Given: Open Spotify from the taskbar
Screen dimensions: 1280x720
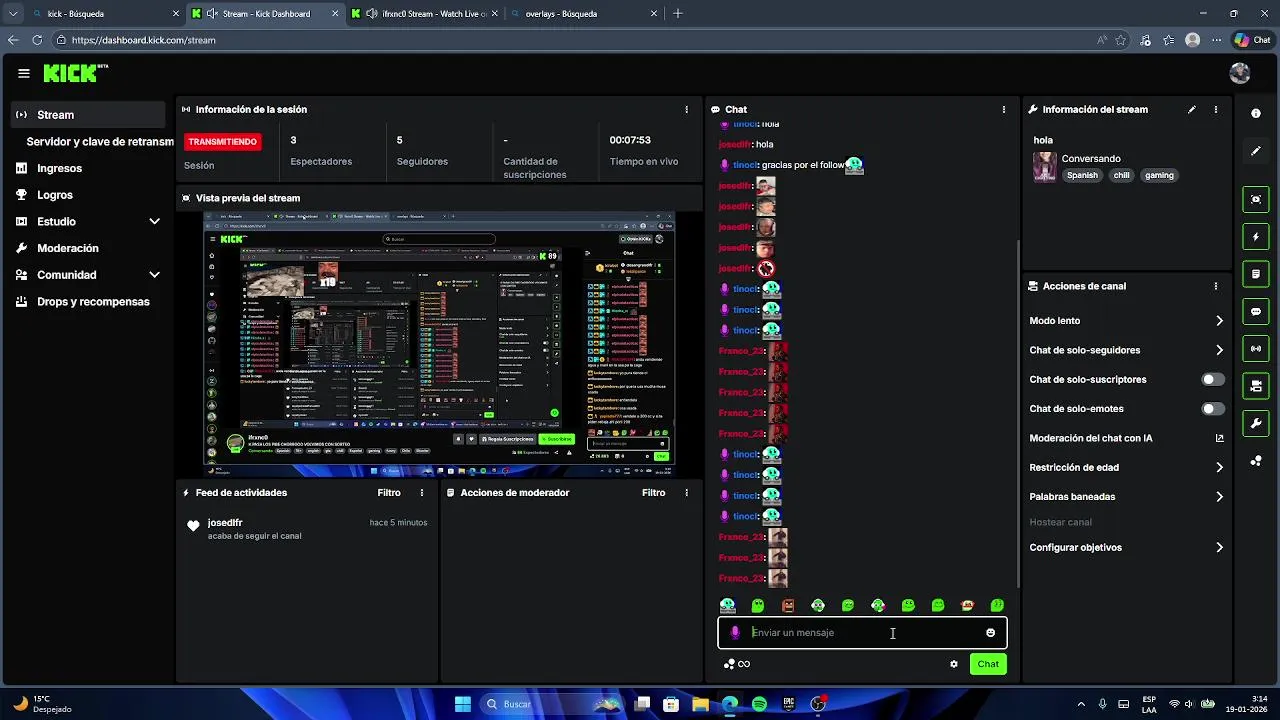Looking at the screenshot, I should click(759, 704).
